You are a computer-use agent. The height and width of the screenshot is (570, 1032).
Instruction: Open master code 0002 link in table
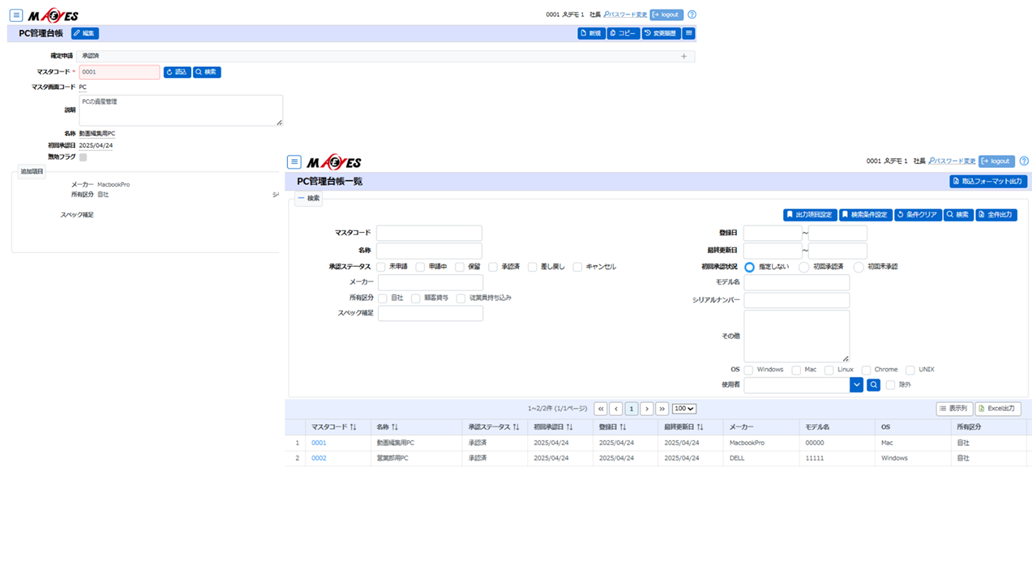click(319, 458)
